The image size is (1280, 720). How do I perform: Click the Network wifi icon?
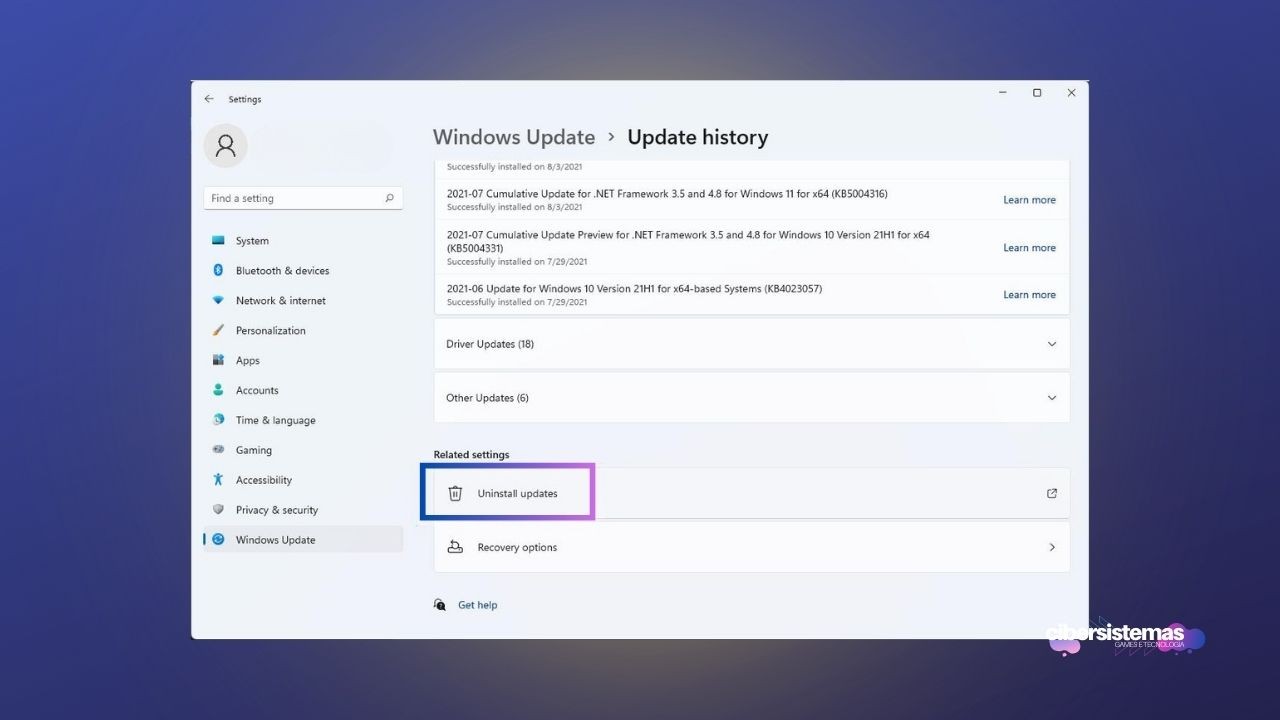tap(218, 300)
